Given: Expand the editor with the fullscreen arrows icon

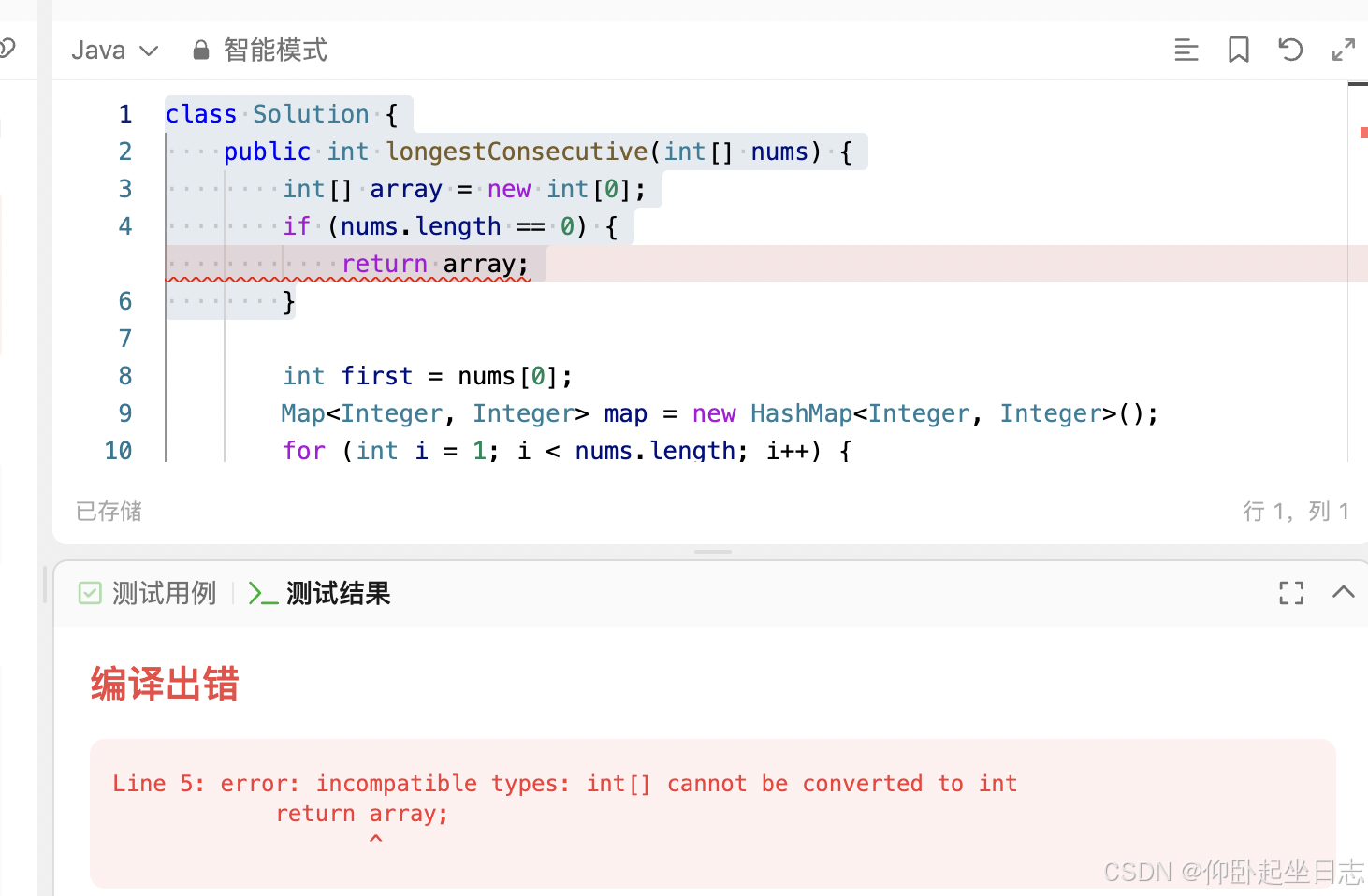Looking at the screenshot, I should click(x=1343, y=50).
